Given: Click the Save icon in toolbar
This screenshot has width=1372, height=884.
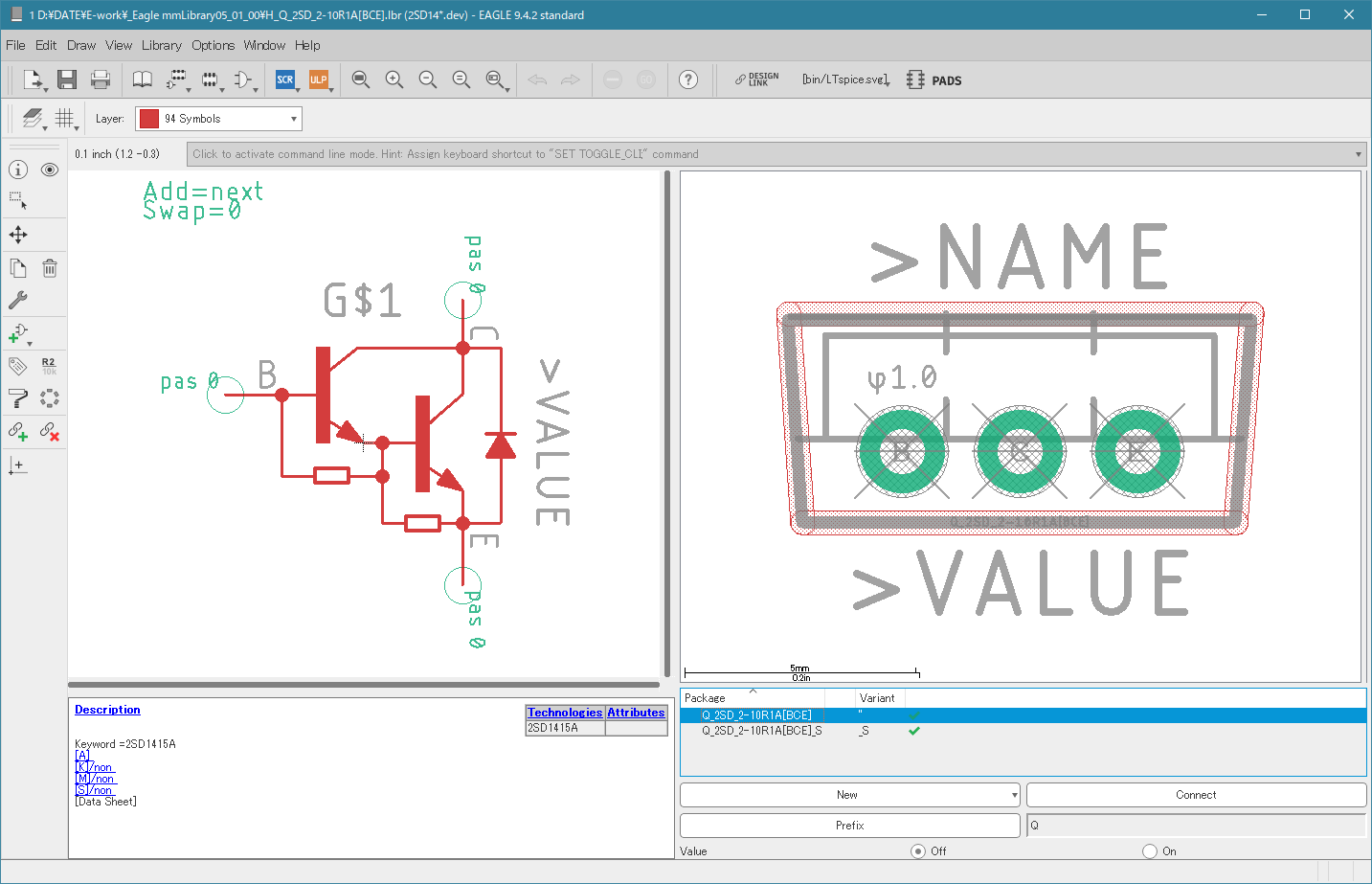Looking at the screenshot, I should tap(66, 79).
